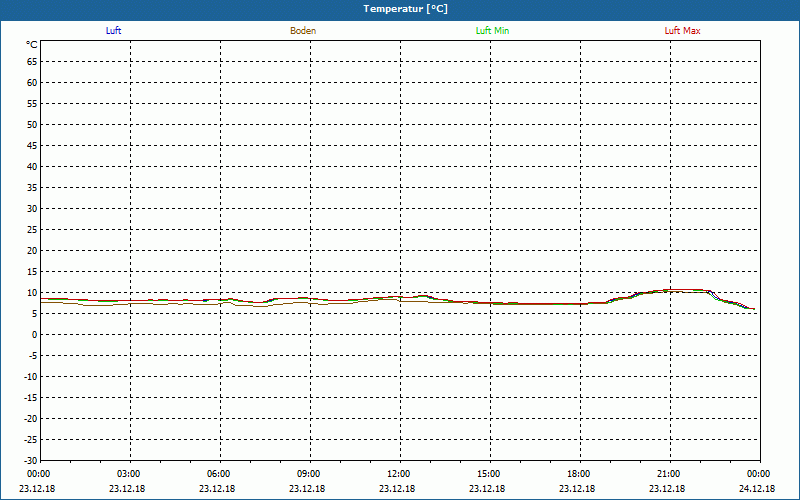Click the 23.12.18 date under 12:00
The height and width of the screenshot is (500, 800).
point(397,488)
